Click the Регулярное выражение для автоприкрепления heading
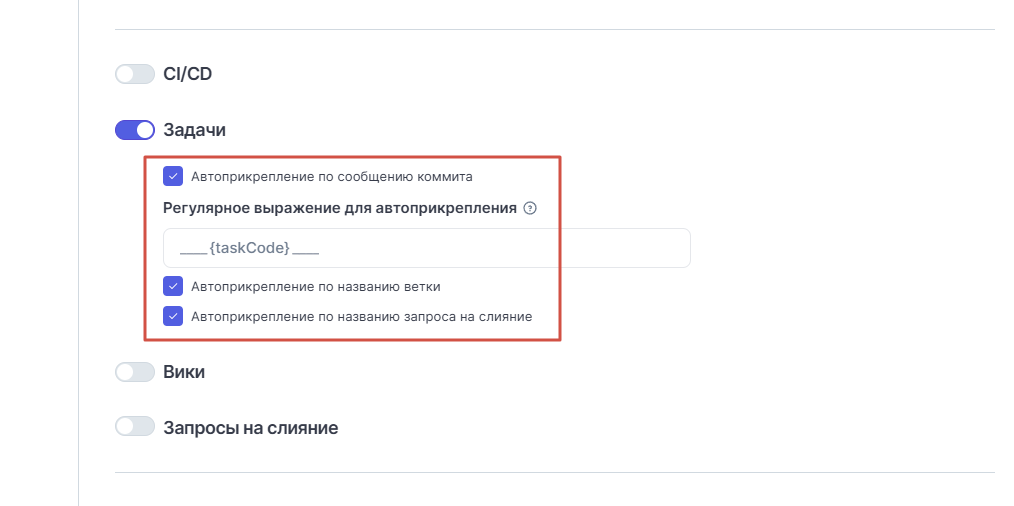 (340, 208)
